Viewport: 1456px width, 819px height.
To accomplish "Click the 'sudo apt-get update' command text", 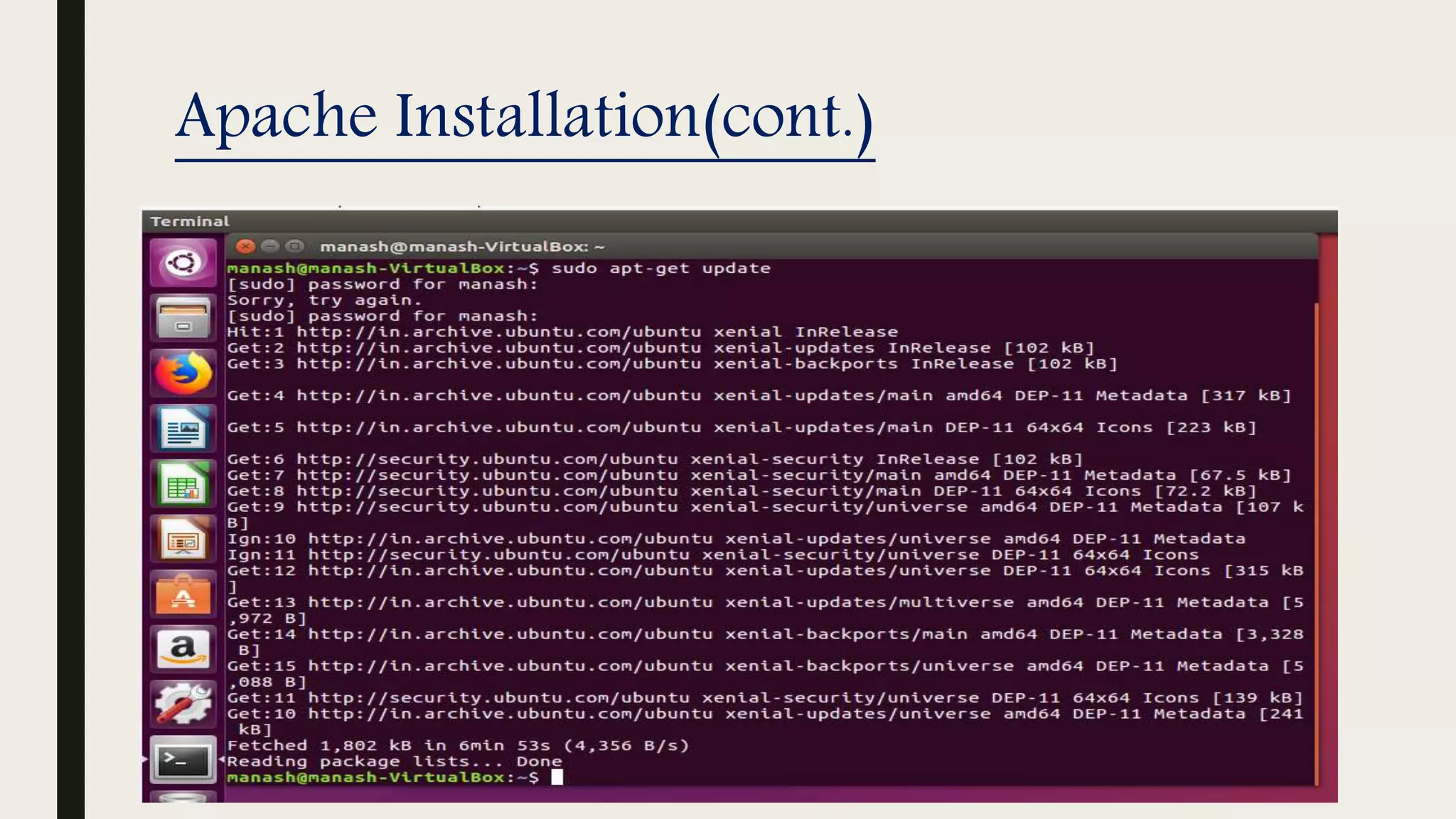I will tap(661, 269).
